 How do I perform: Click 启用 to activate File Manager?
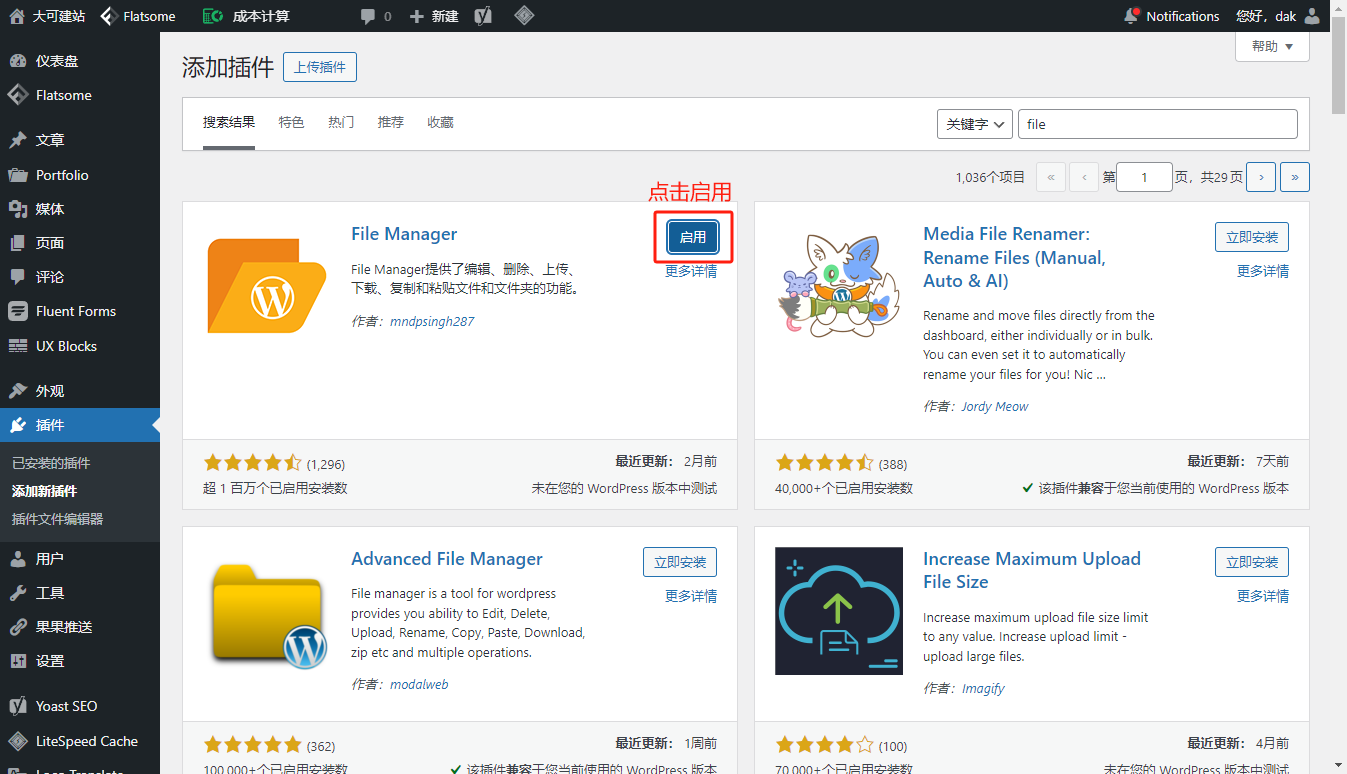coord(692,237)
